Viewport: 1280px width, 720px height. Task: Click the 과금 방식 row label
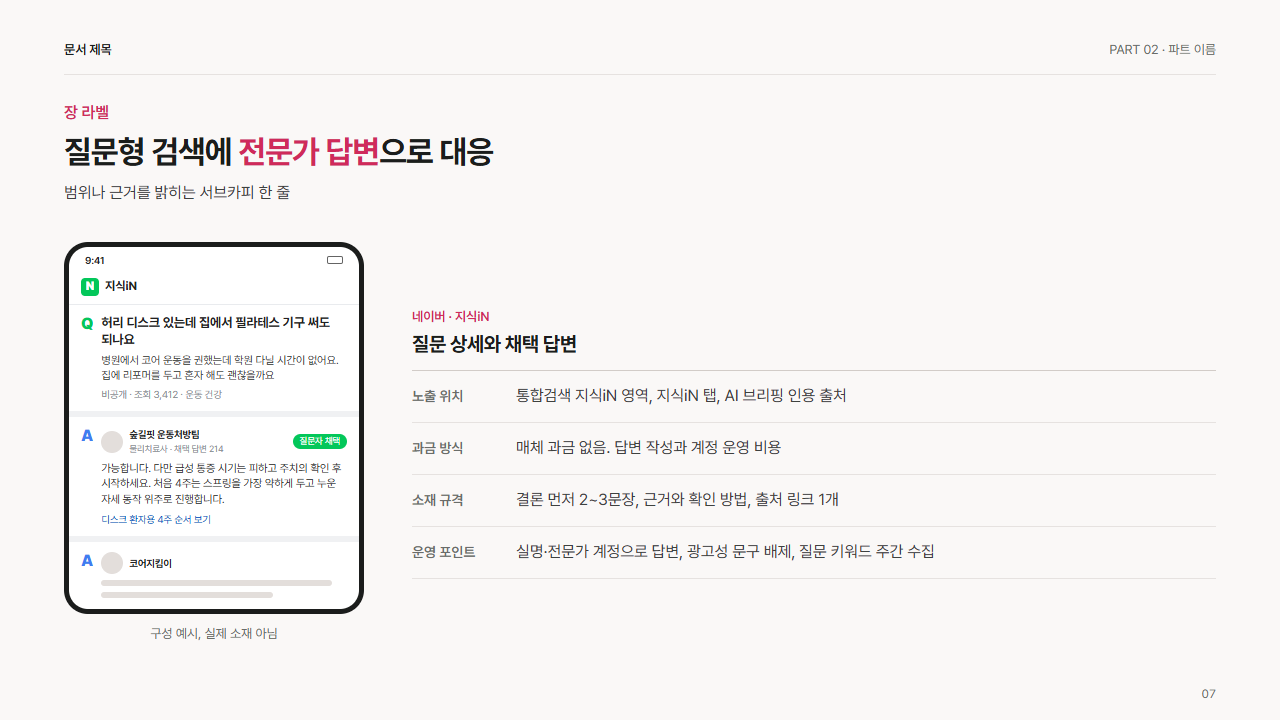437,448
